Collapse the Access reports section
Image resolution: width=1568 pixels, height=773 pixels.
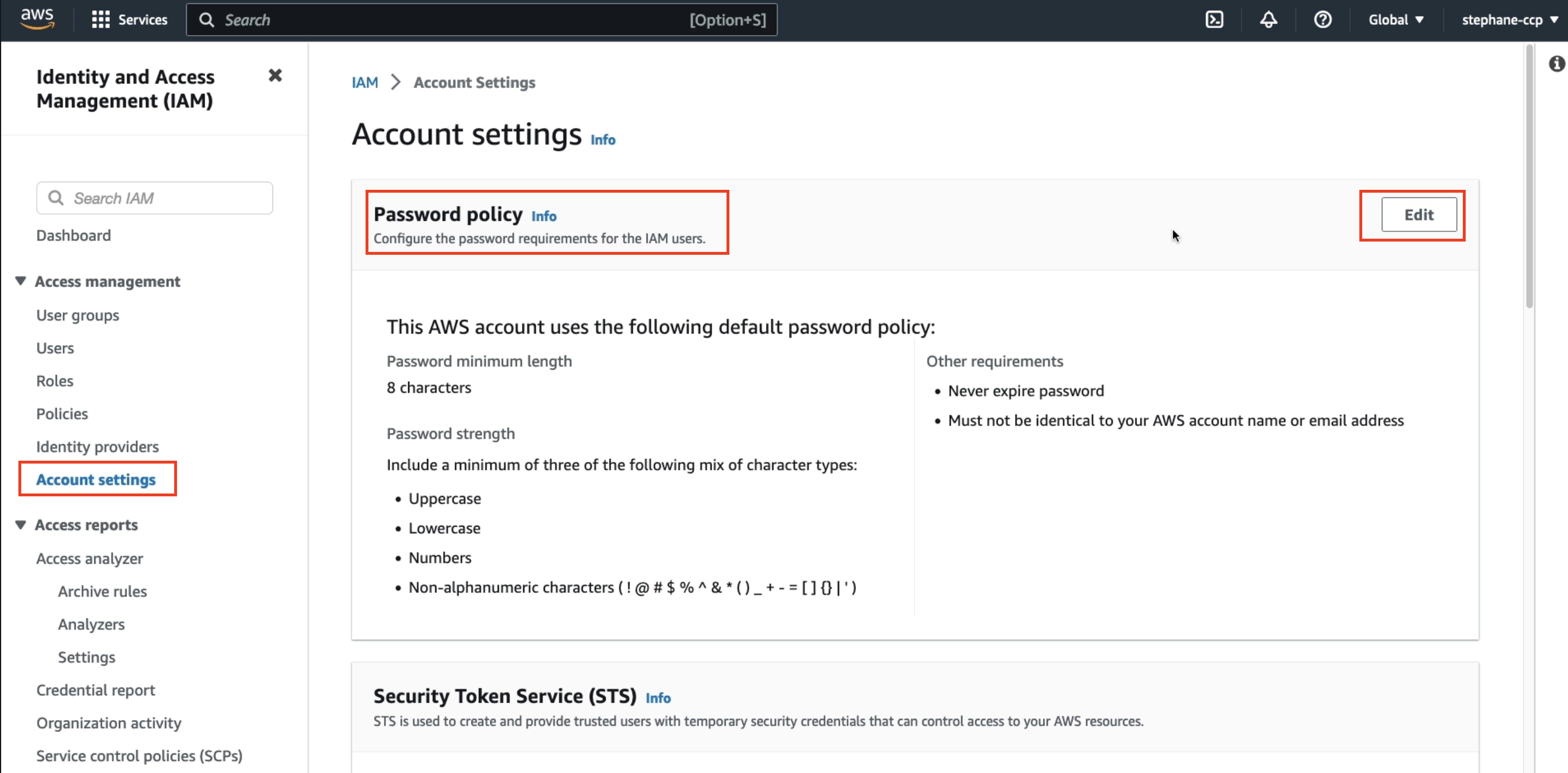(x=21, y=525)
